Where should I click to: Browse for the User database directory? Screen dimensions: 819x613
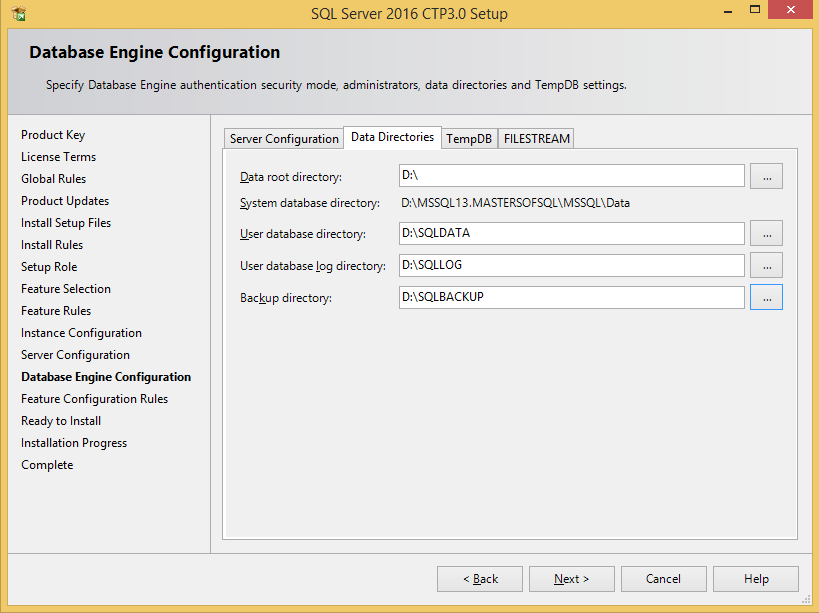click(x=766, y=233)
